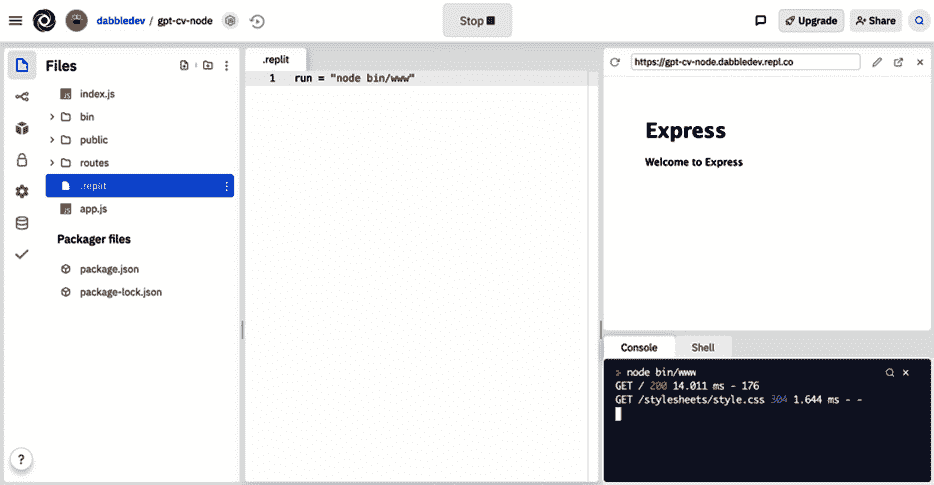Open the Database sidebar icon

(22, 223)
